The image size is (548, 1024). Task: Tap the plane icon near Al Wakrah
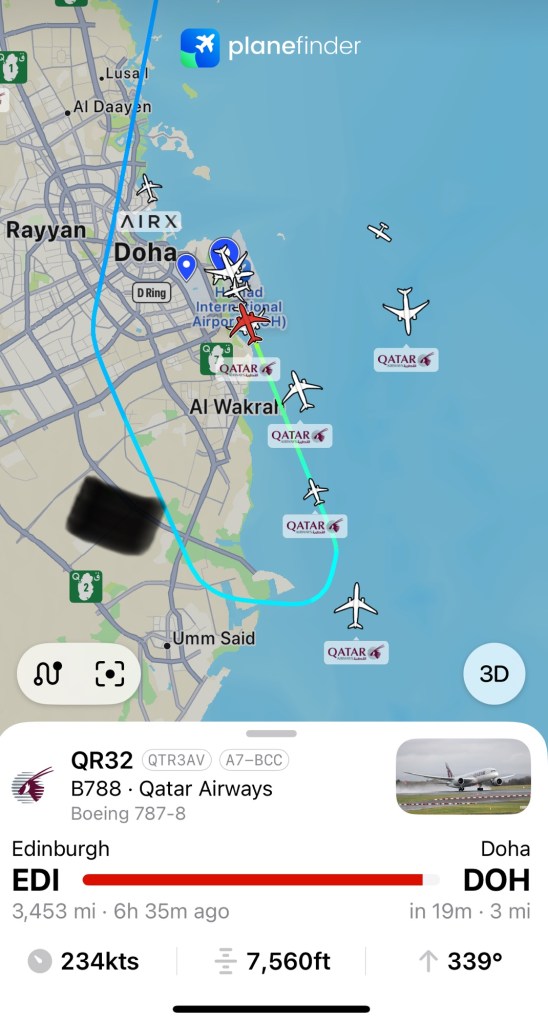coord(302,391)
